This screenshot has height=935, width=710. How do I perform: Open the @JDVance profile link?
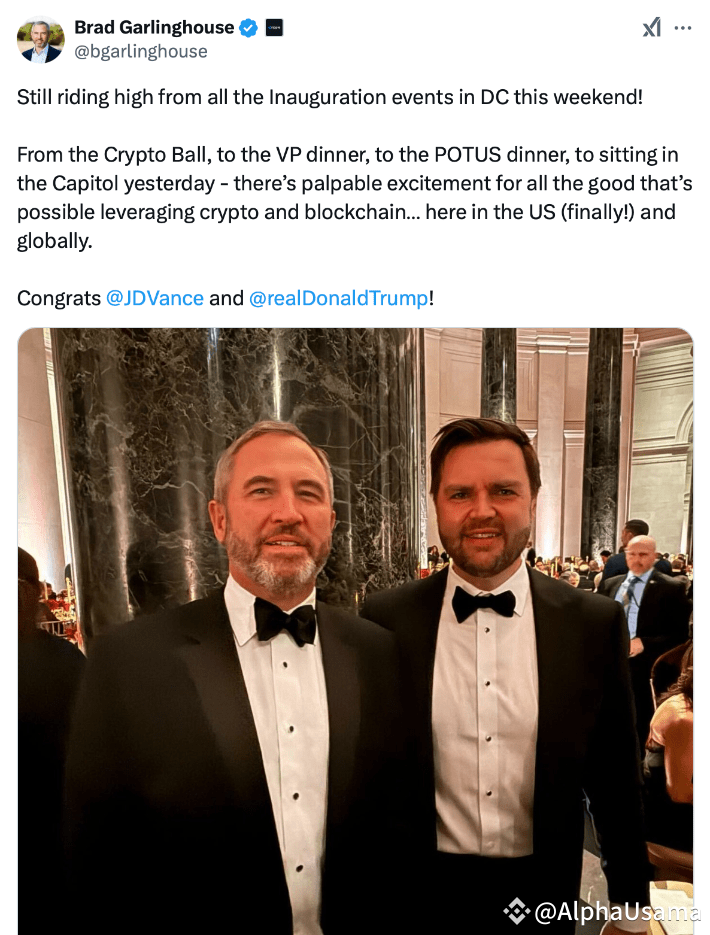[155, 298]
